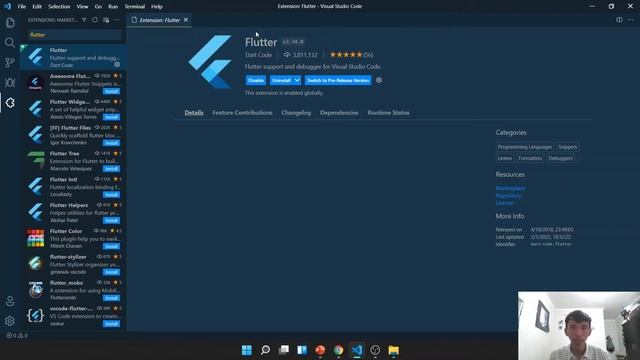Click the Programming Languages category tag
This screenshot has width=640, height=360.
(524, 147)
